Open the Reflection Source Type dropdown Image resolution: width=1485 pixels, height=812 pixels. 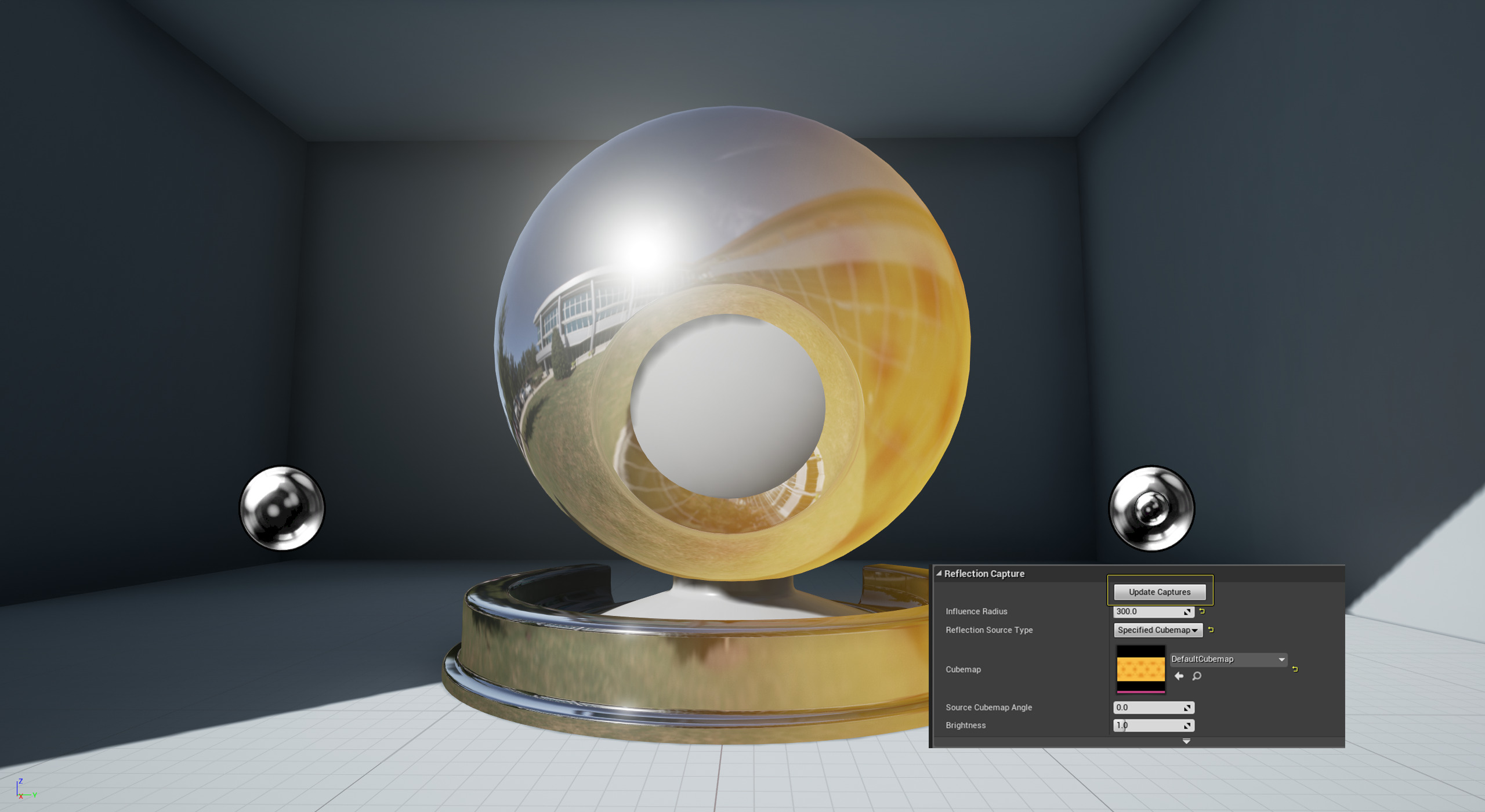[1157, 630]
